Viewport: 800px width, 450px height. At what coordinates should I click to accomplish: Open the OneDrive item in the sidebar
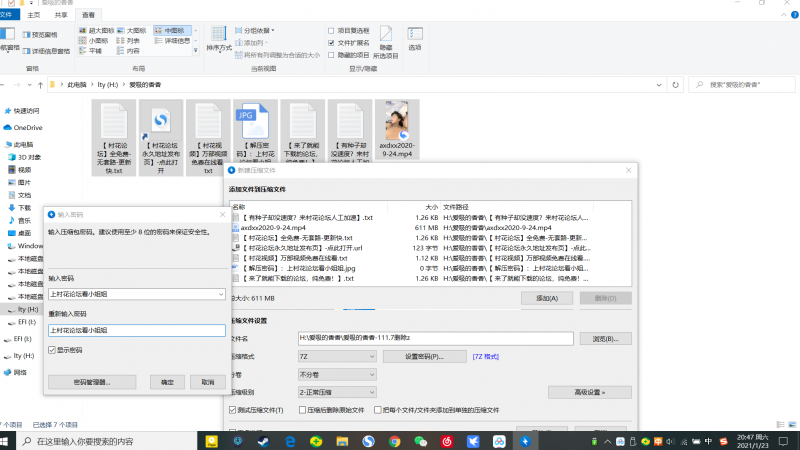tap(27, 127)
